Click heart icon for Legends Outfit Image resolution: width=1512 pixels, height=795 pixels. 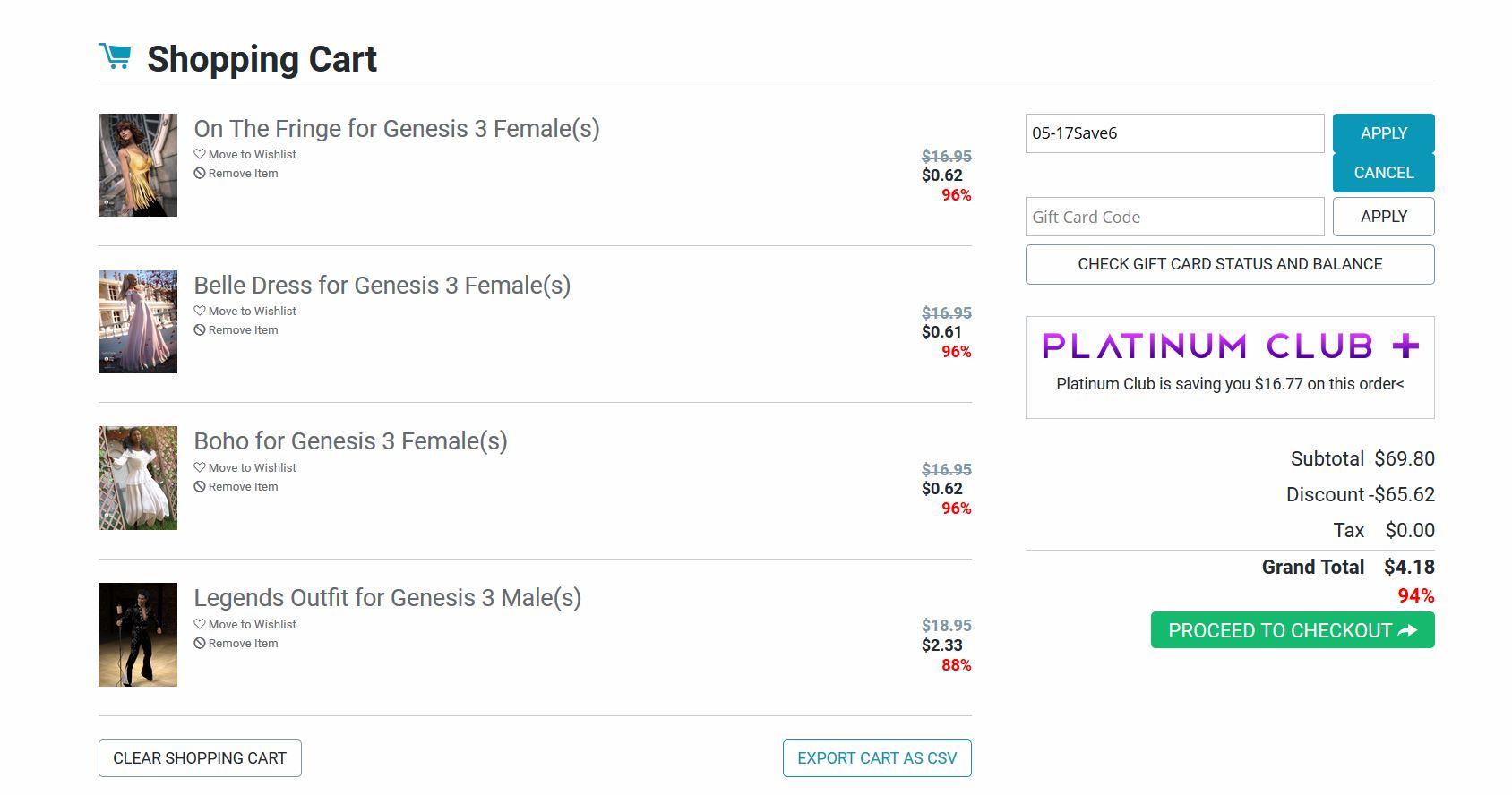200,624
